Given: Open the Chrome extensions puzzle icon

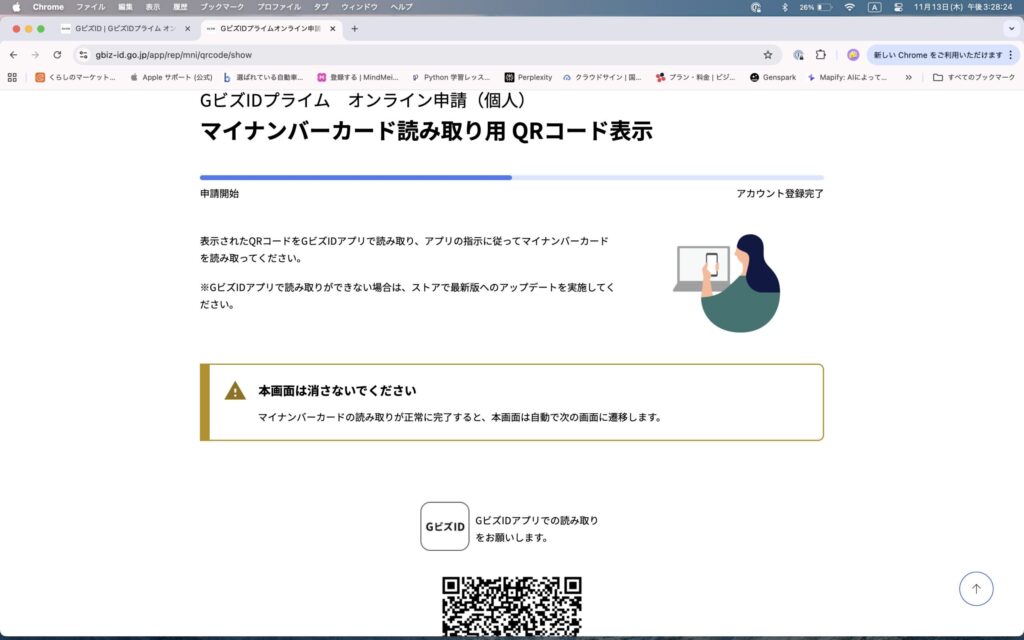Looking at the screenshot, I should [821, 55].
